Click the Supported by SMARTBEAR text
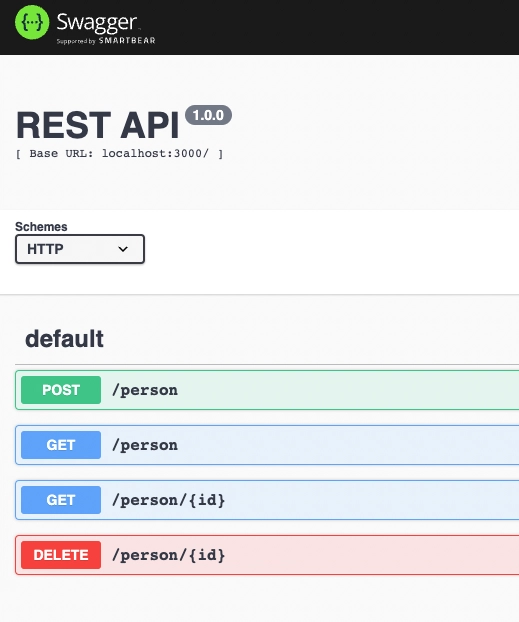Viewport: 519px width, 622px height. point(106,41)
